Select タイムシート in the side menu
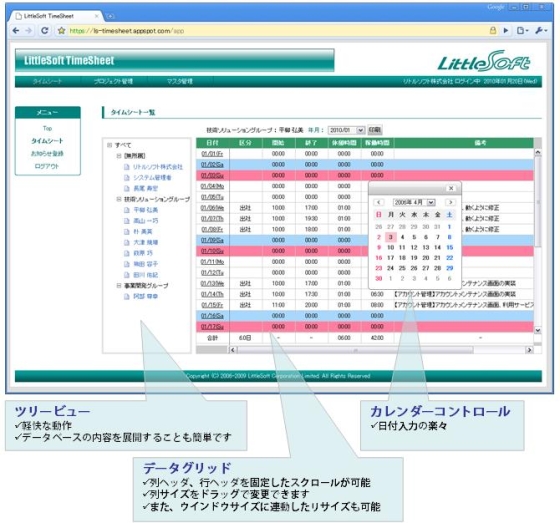The image size is (560, 523). pos(47,141)
